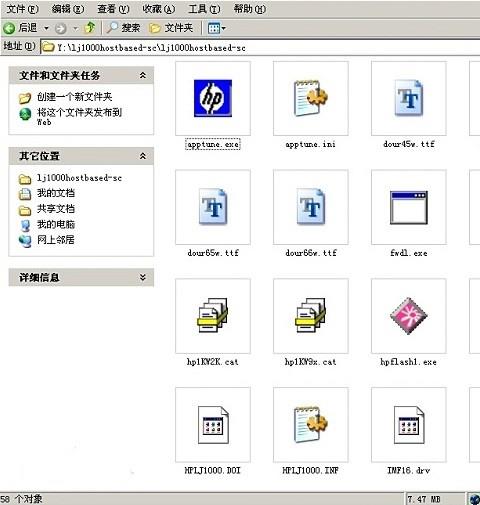
Task: Click the 网上邻居 network icon
Action: coord(25,241)
